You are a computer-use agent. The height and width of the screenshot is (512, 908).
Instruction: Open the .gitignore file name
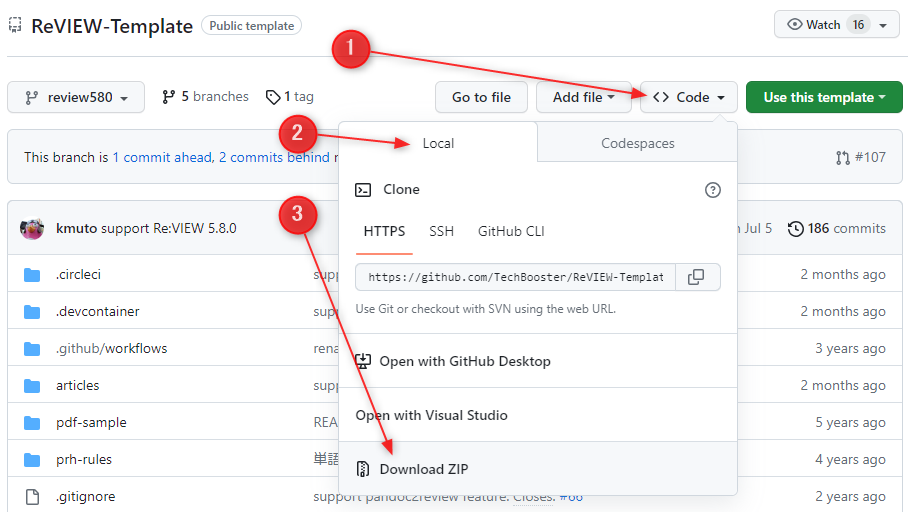tap(86, 497)
